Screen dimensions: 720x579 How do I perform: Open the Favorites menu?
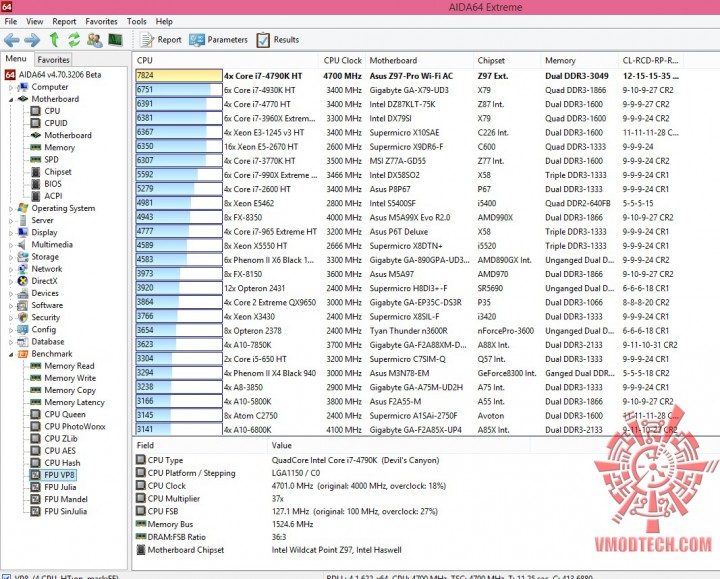point(101,21)
